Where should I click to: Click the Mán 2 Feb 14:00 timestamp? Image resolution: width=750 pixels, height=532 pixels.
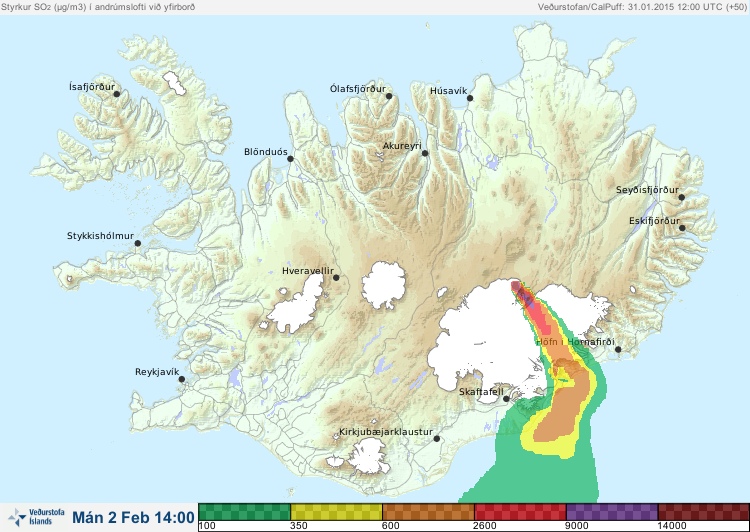[x=133, y=517]
